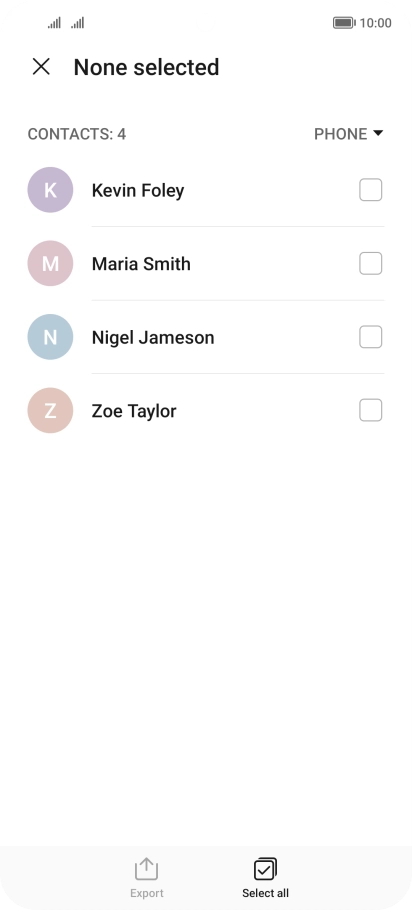The image size is (412, 910).
Task: Select the Kevin Foley contact name
Action: tap(138, 190)
